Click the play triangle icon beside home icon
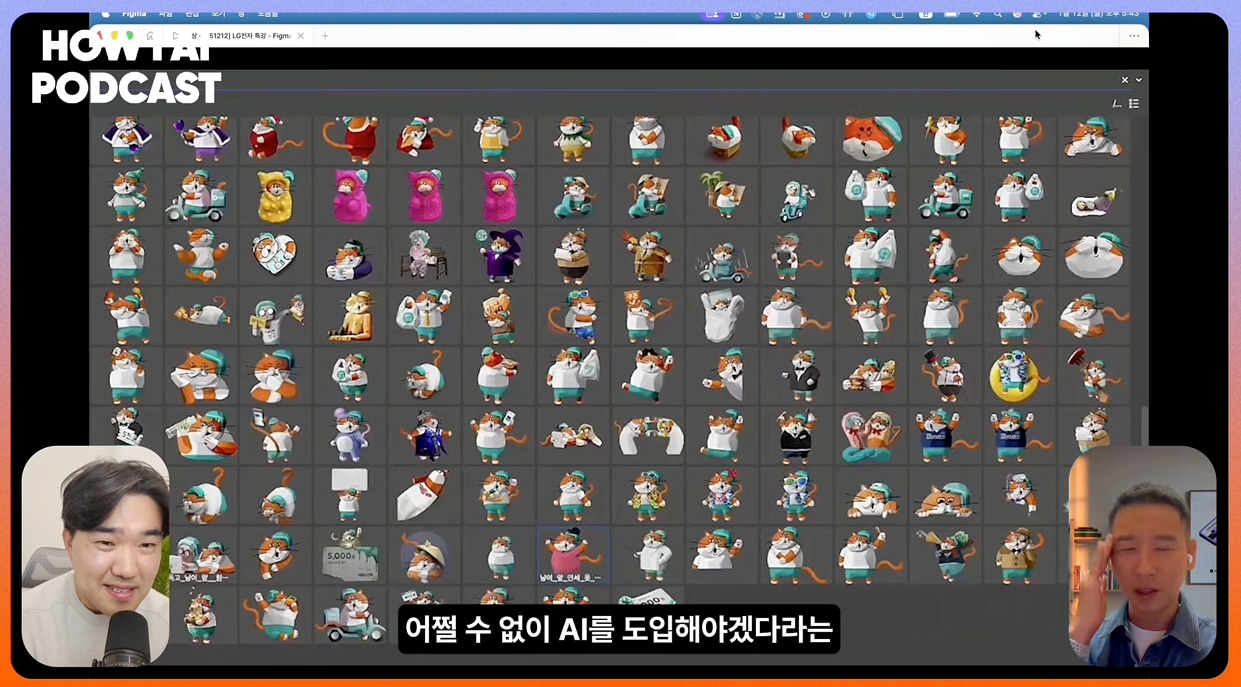The image size is (1241, 687). [x=175, y=36]
